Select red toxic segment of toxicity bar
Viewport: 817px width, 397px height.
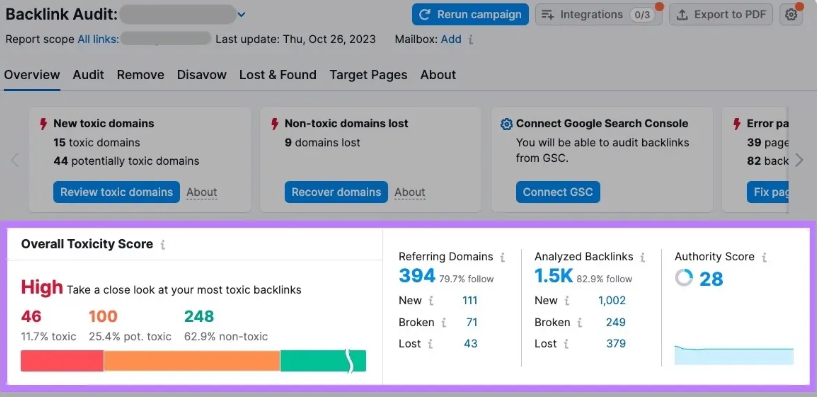coord(62,361)
